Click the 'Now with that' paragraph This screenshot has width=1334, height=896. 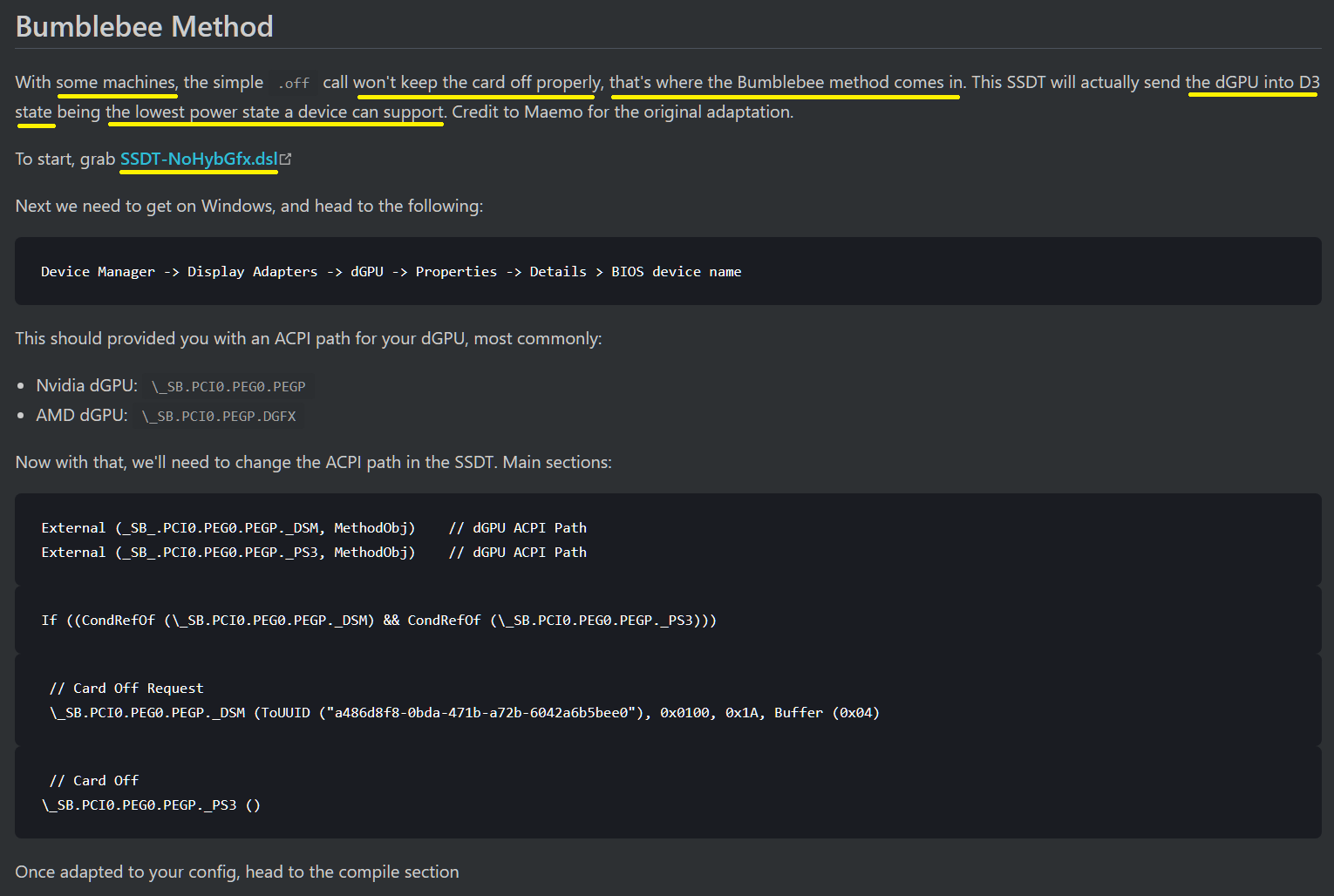(314, 462)
